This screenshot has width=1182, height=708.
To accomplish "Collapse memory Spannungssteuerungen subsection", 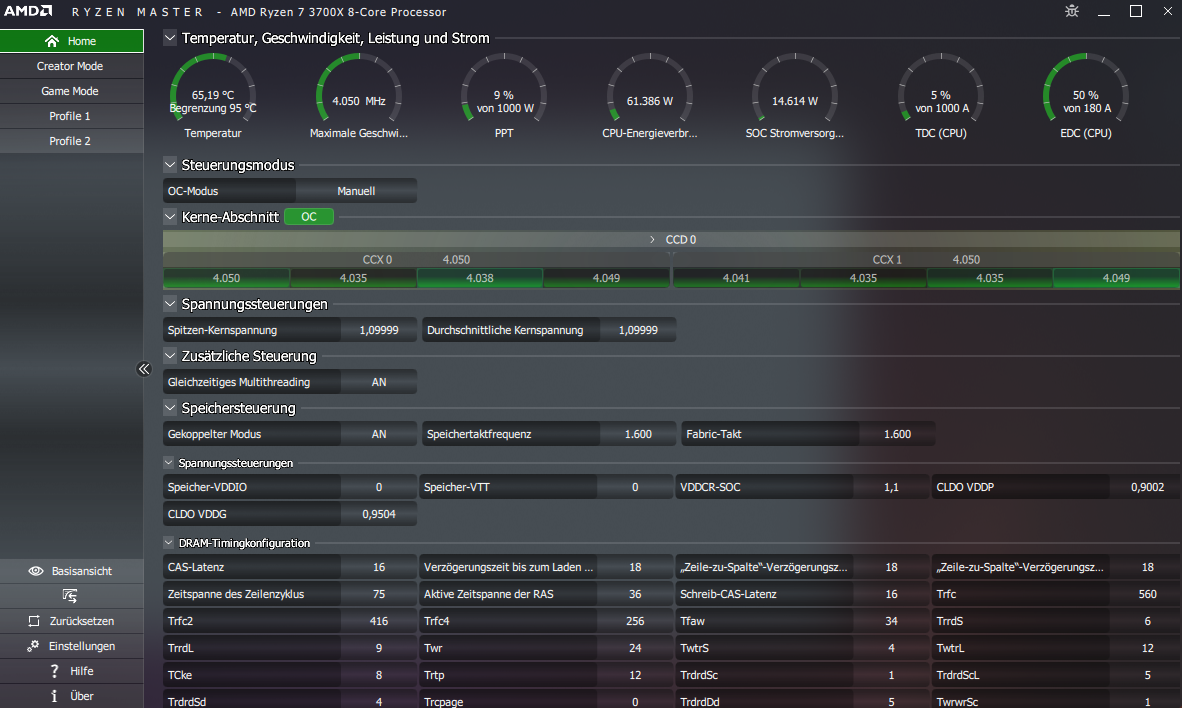I will [x=168, y=463].
